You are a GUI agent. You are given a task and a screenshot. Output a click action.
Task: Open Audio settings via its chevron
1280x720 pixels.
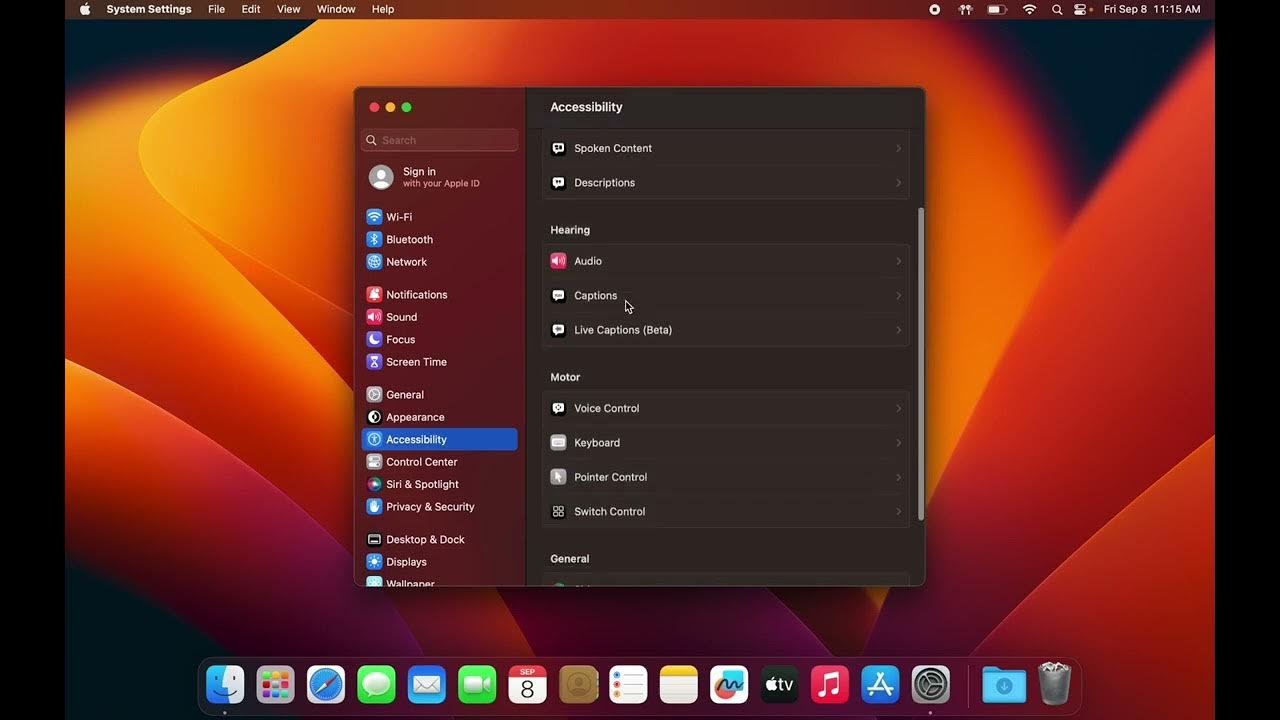click(x=898, y=261)
